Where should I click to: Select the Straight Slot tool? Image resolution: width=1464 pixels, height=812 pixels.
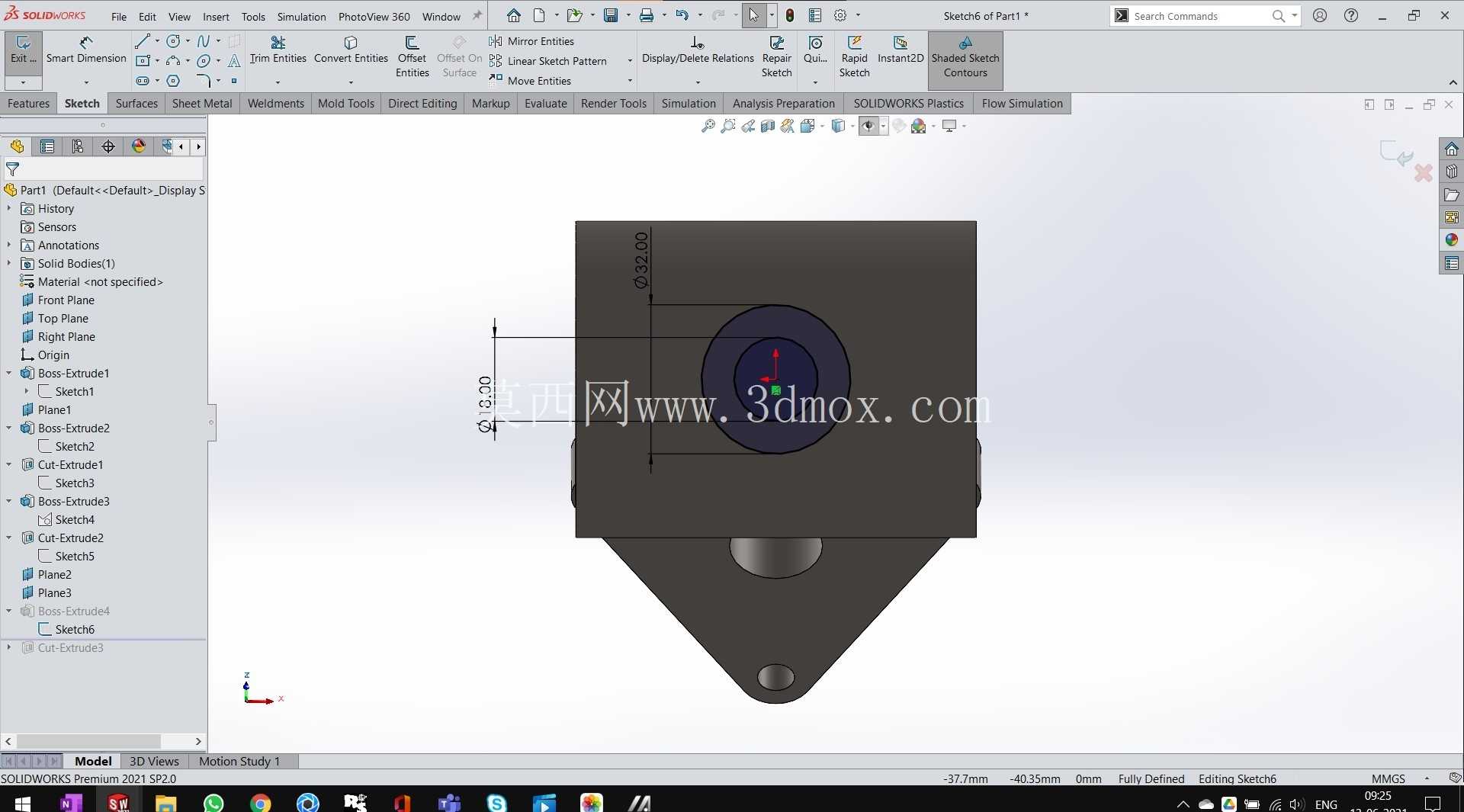pos(143,81)
